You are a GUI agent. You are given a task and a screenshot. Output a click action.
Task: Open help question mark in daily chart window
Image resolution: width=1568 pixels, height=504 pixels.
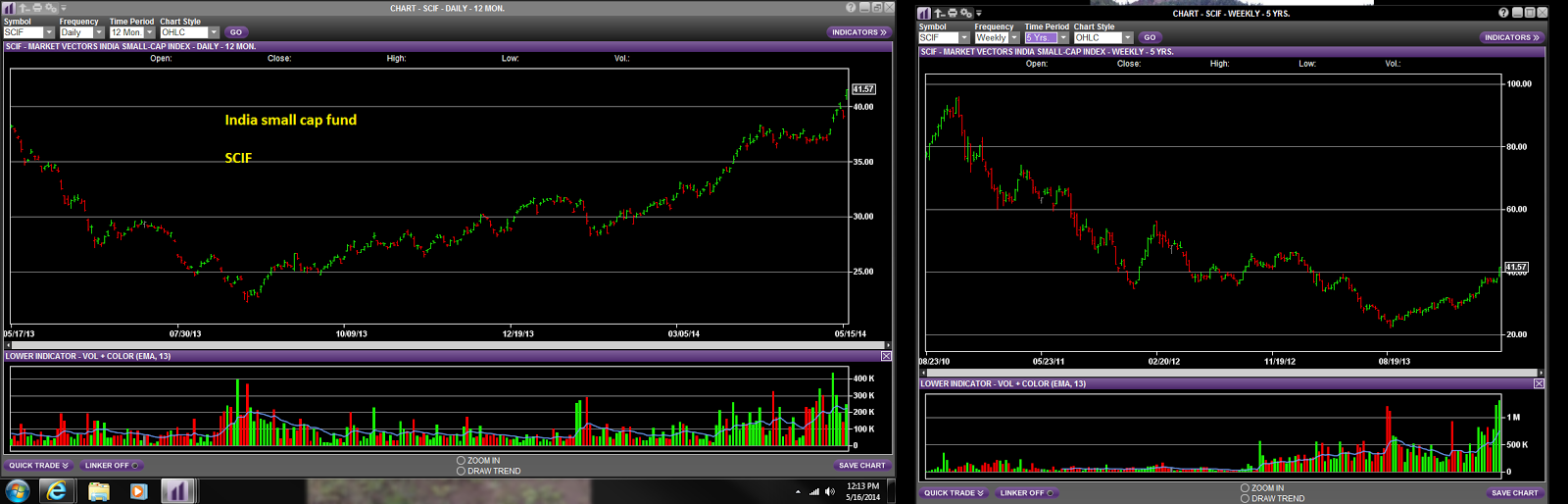click(851, 7)
